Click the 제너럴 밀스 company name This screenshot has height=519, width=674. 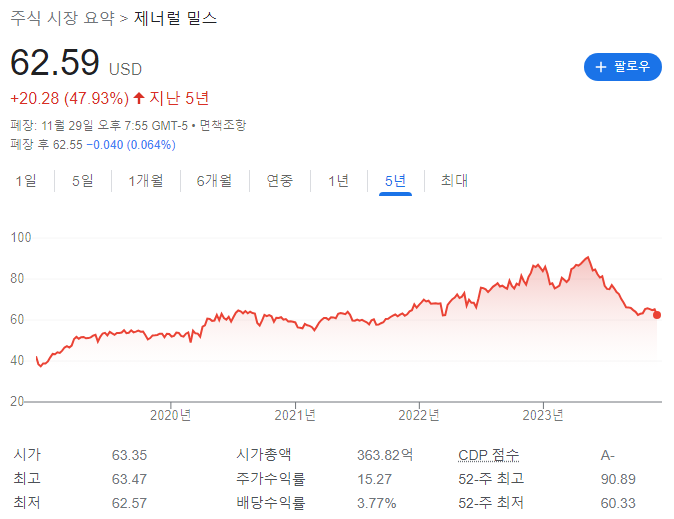(x=175, y=18)
